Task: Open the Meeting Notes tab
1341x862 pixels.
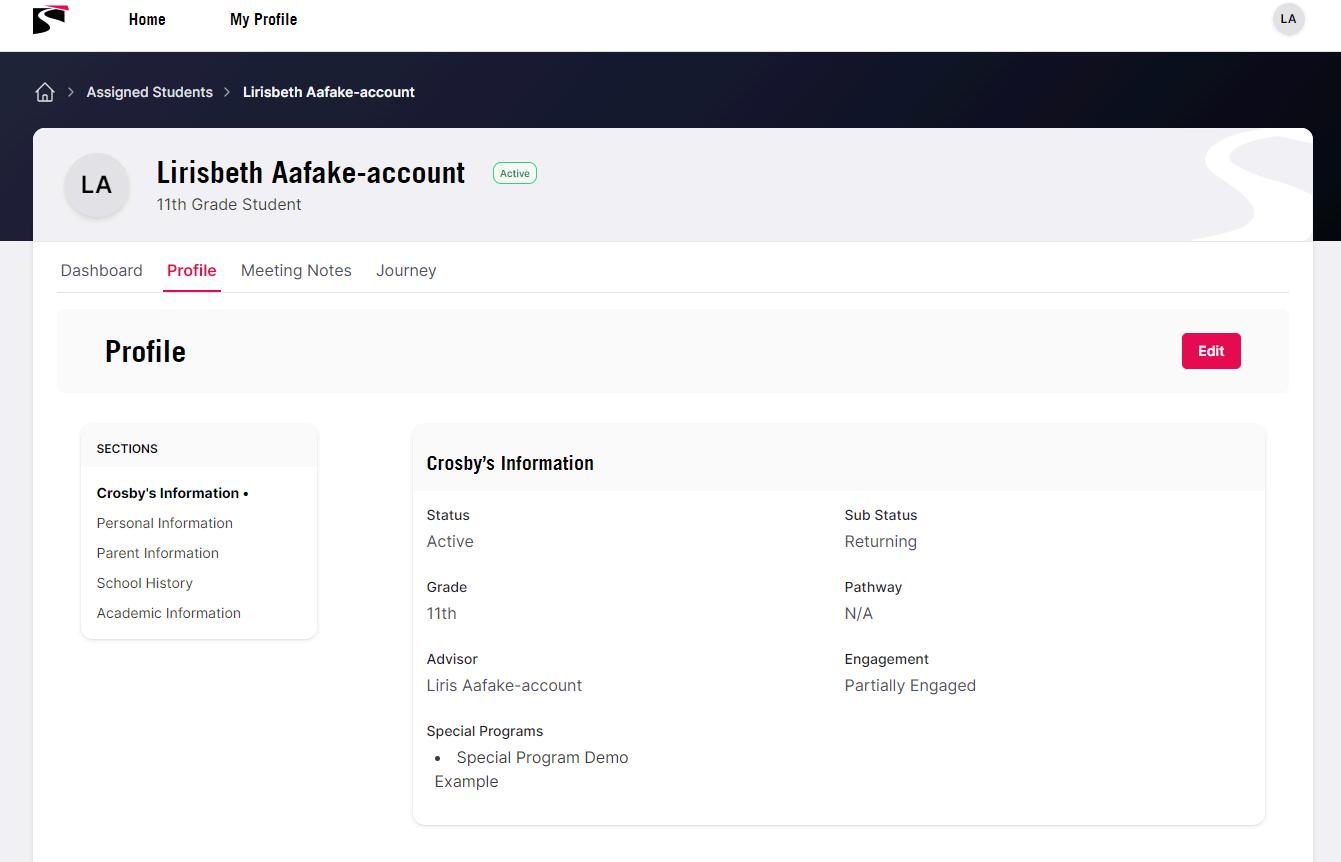Action: pos(296,270)
